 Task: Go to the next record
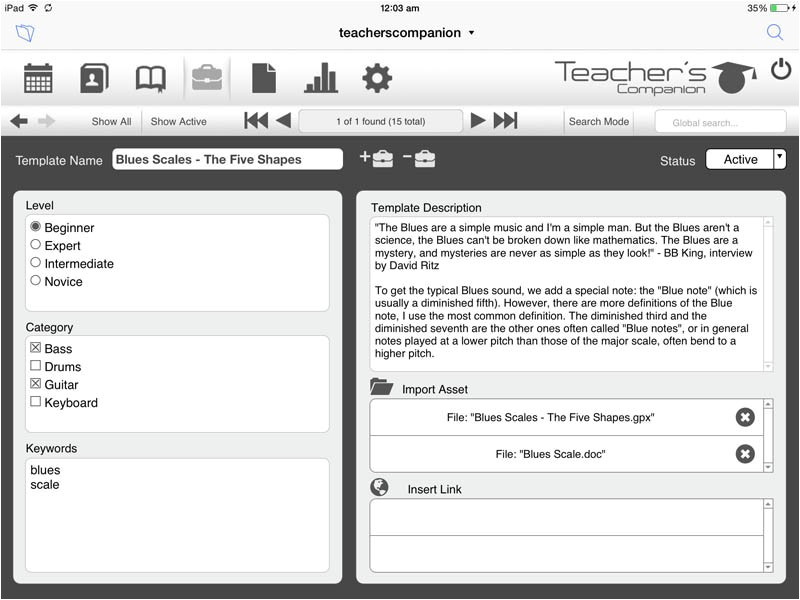tap(478, 121)
